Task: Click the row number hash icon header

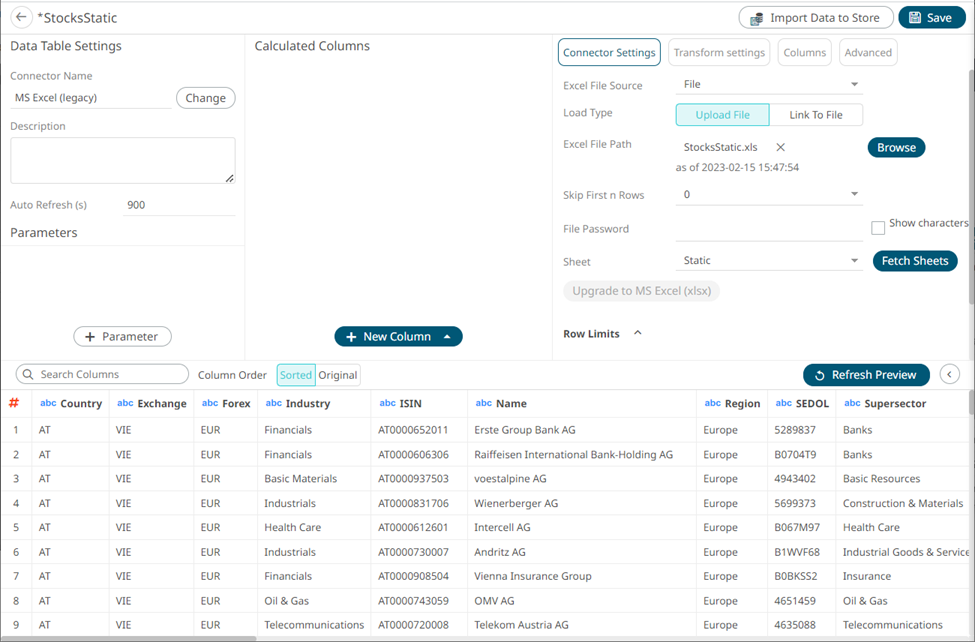Action: tap(14, 403)
